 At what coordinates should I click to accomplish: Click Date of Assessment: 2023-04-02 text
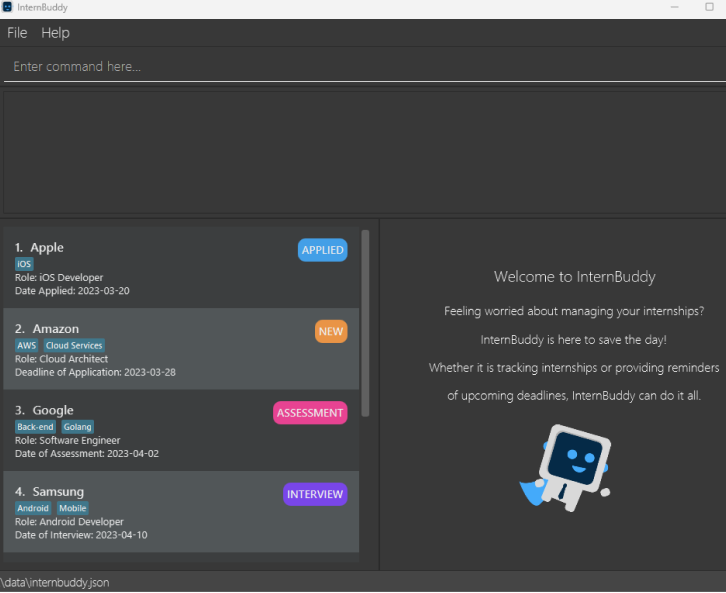pos(87,454)
